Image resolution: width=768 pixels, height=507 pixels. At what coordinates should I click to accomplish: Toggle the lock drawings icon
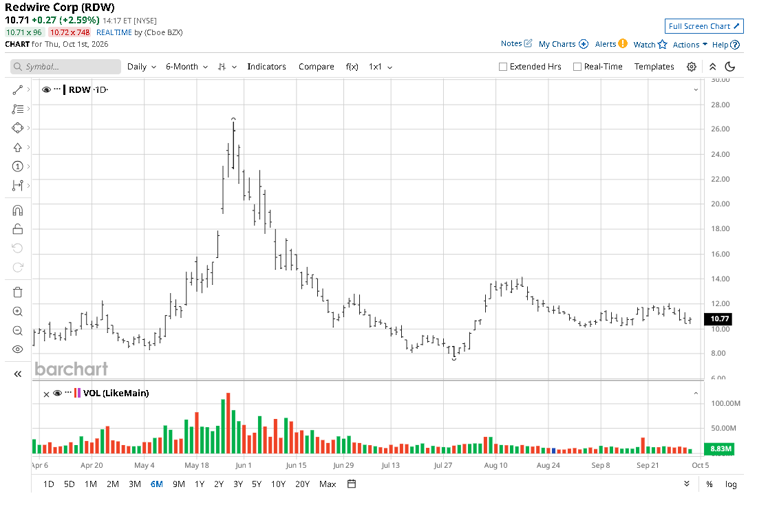pos(18,229)
